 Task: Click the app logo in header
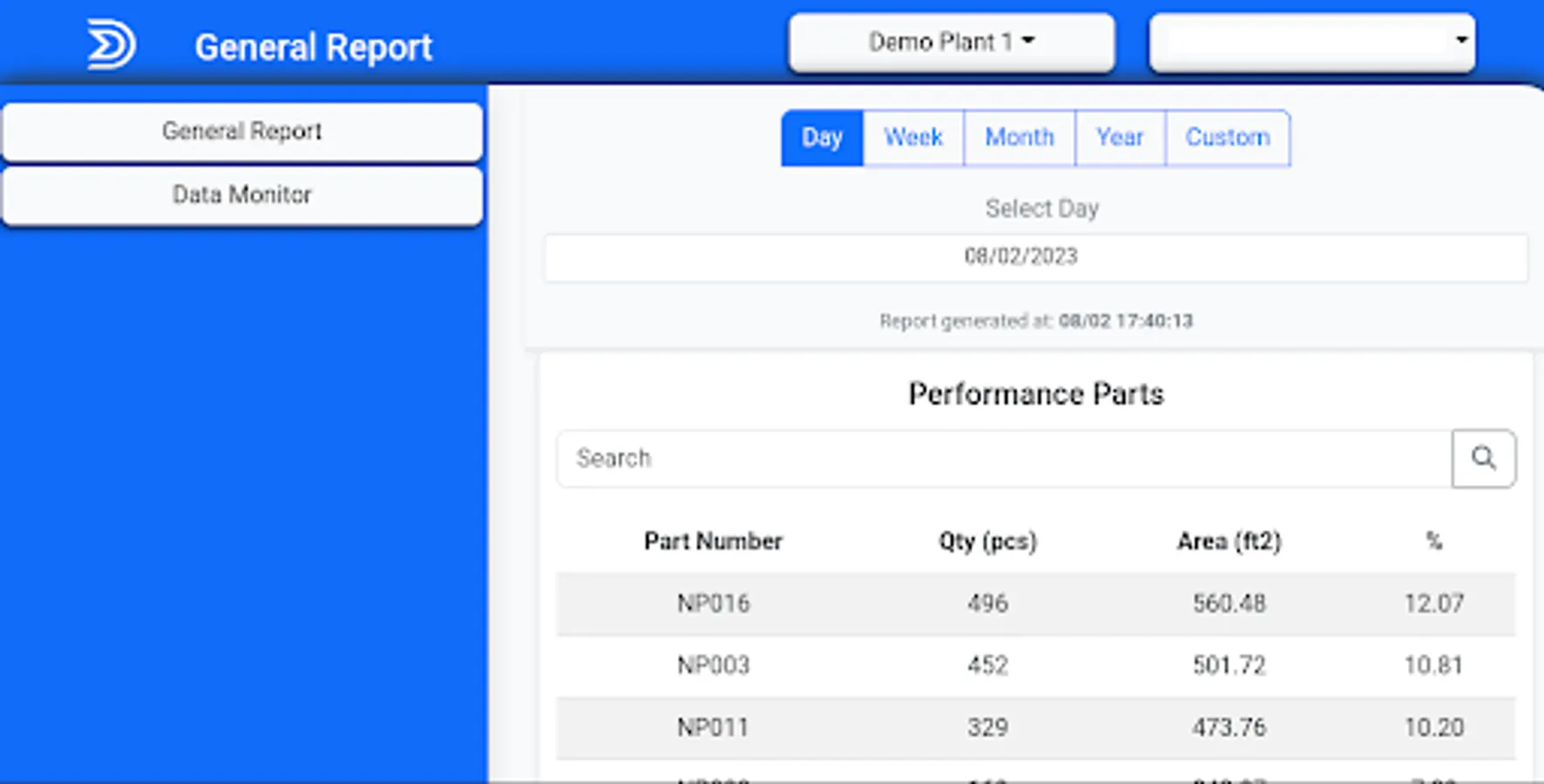112,45
